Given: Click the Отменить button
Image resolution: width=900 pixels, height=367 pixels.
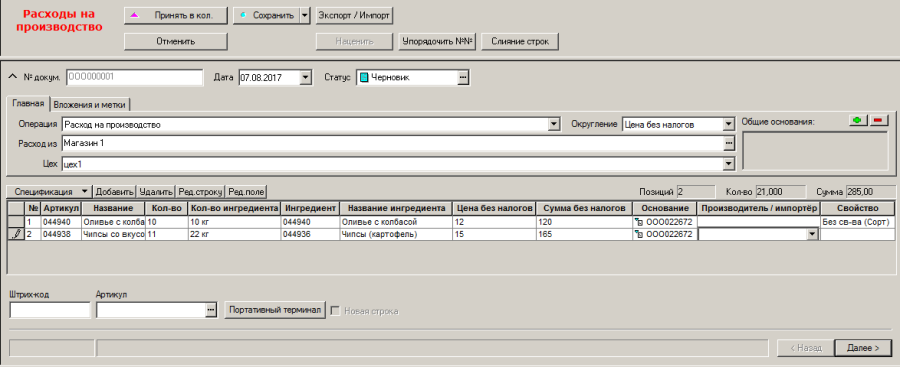Looking at the screenshot, I should (x=176, y=41).
